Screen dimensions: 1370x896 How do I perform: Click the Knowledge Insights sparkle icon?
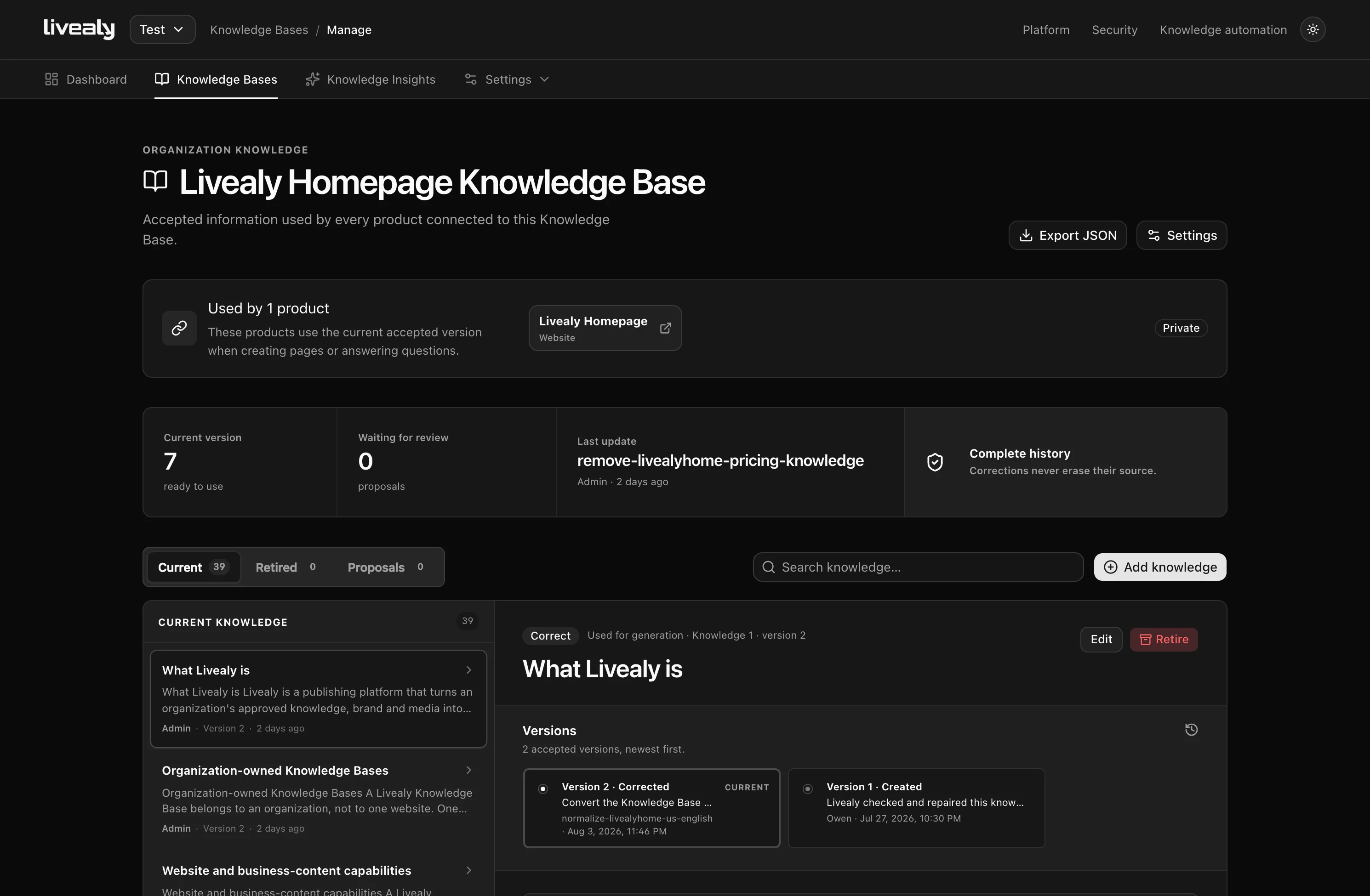pos(312,79)
